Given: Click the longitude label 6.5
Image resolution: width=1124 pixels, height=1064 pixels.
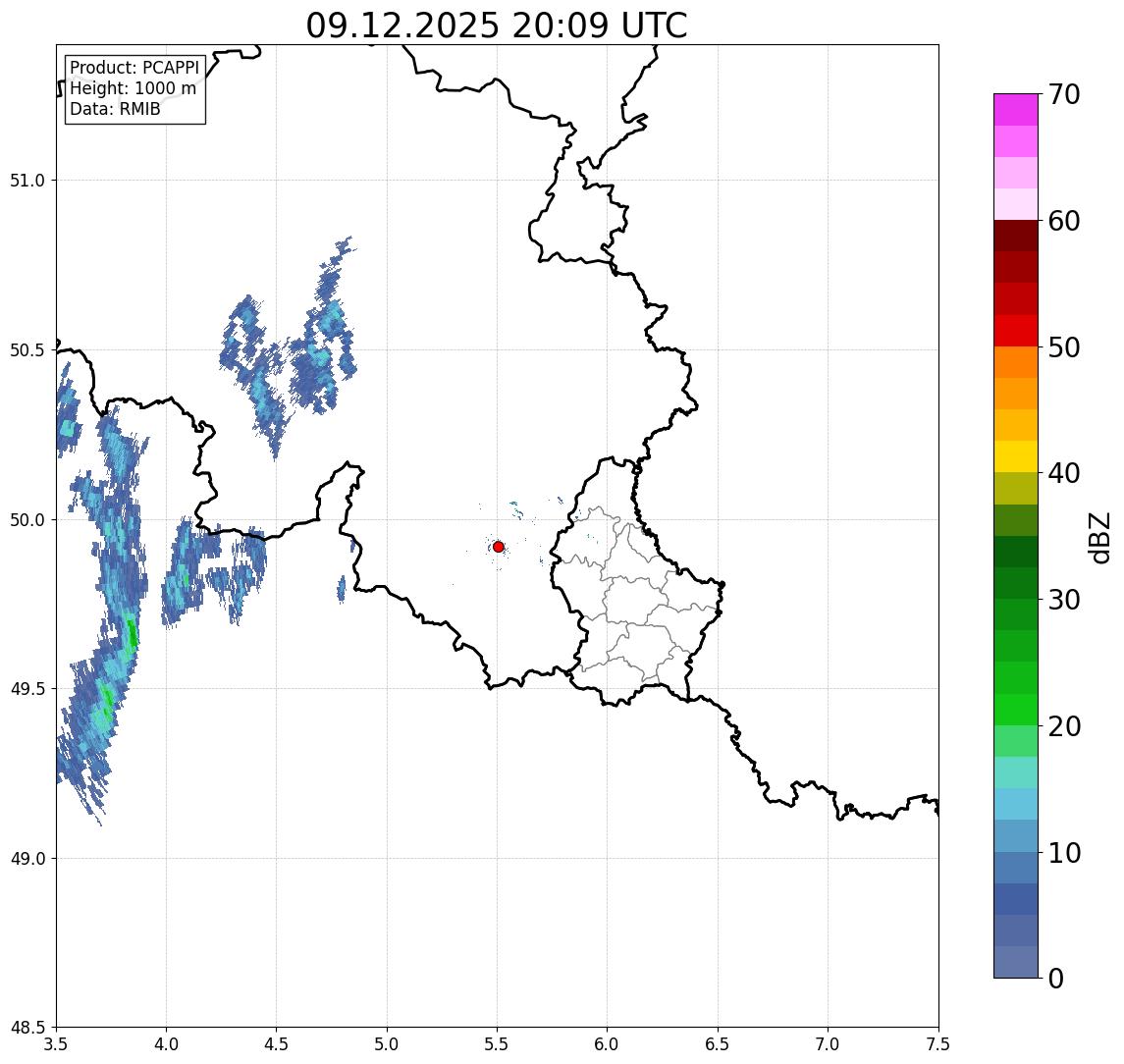Looking at the screenshot, I should click(x=718, y=1044).
